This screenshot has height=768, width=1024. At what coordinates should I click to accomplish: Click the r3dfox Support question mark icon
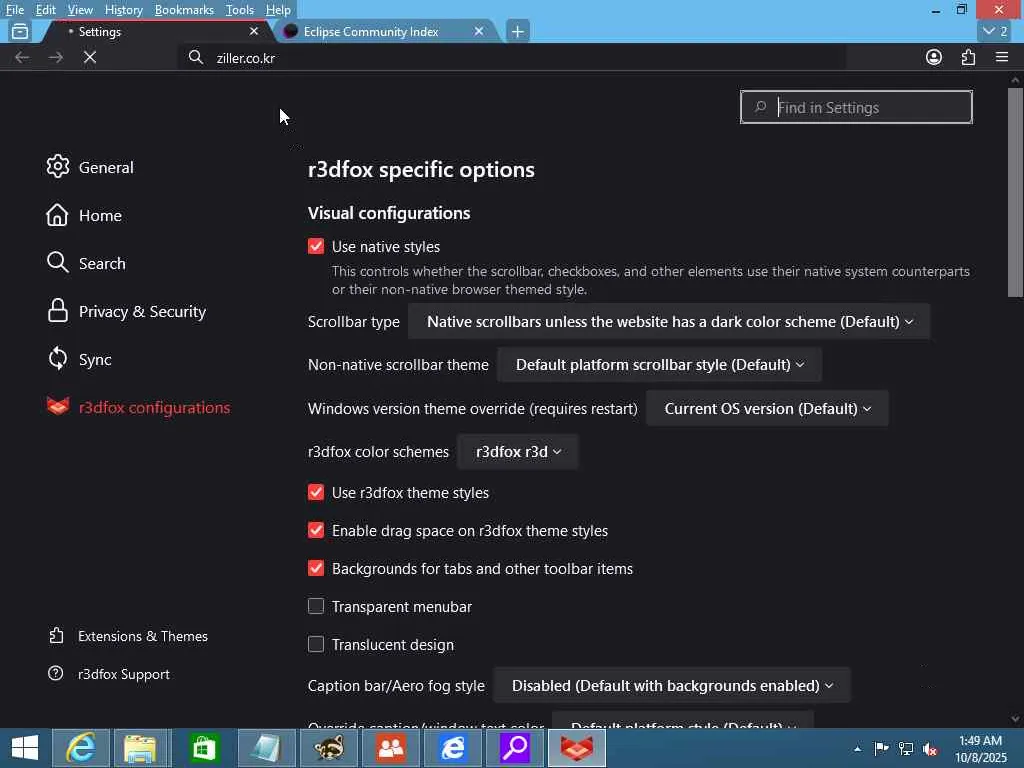56,673
